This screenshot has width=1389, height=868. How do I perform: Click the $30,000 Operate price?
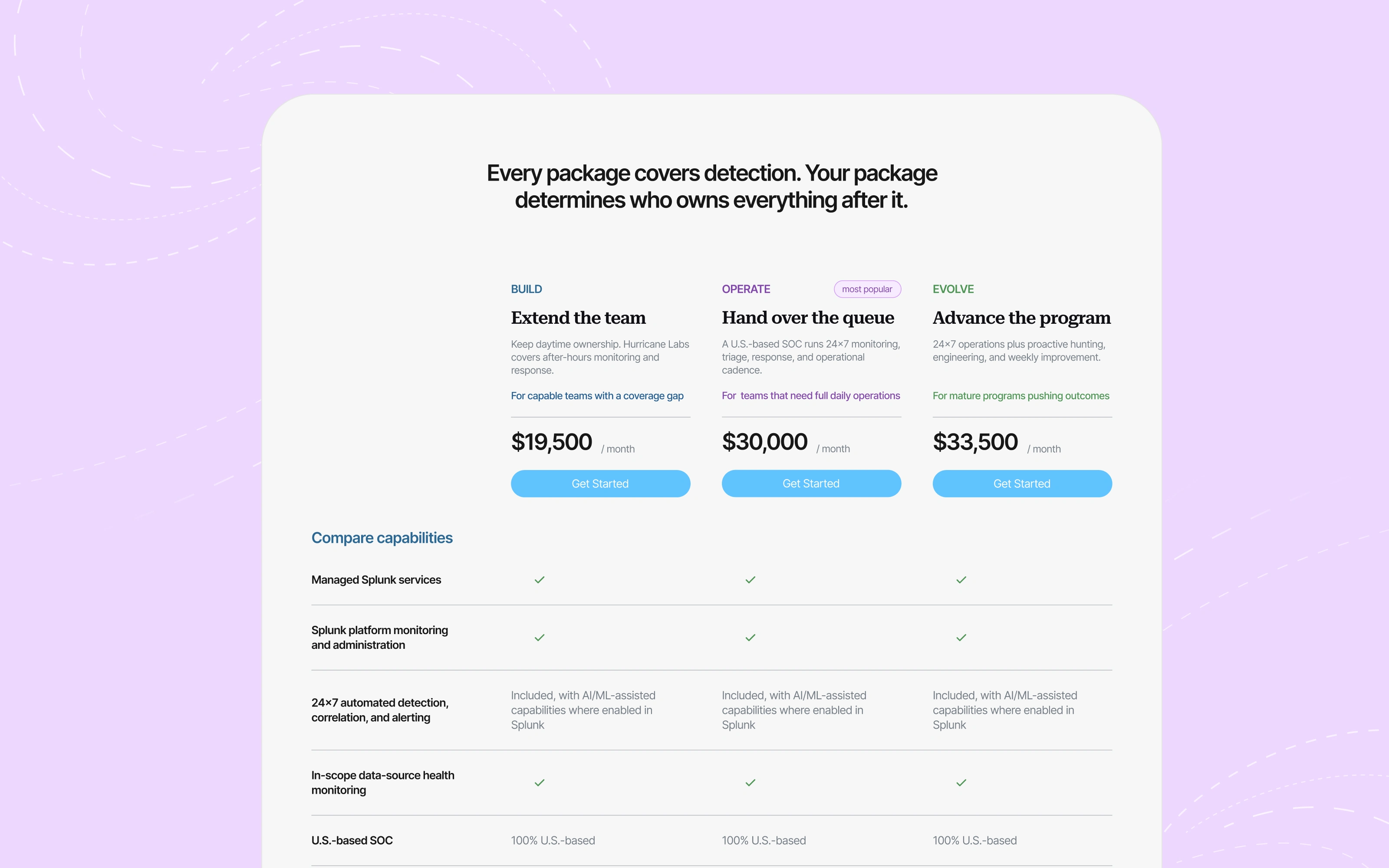tap(764, 442)
